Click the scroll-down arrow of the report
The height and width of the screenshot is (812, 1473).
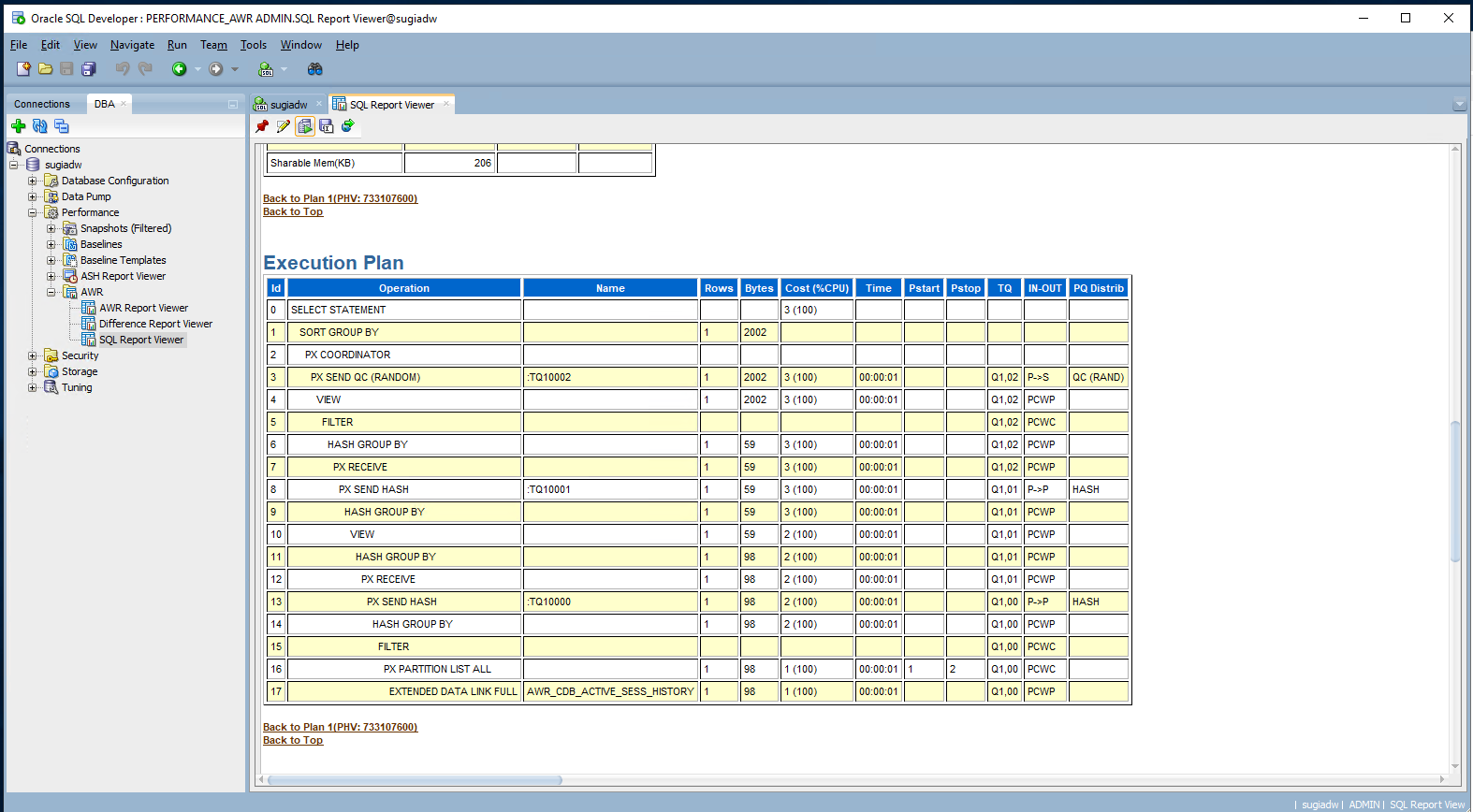[x=1455, y=766]
